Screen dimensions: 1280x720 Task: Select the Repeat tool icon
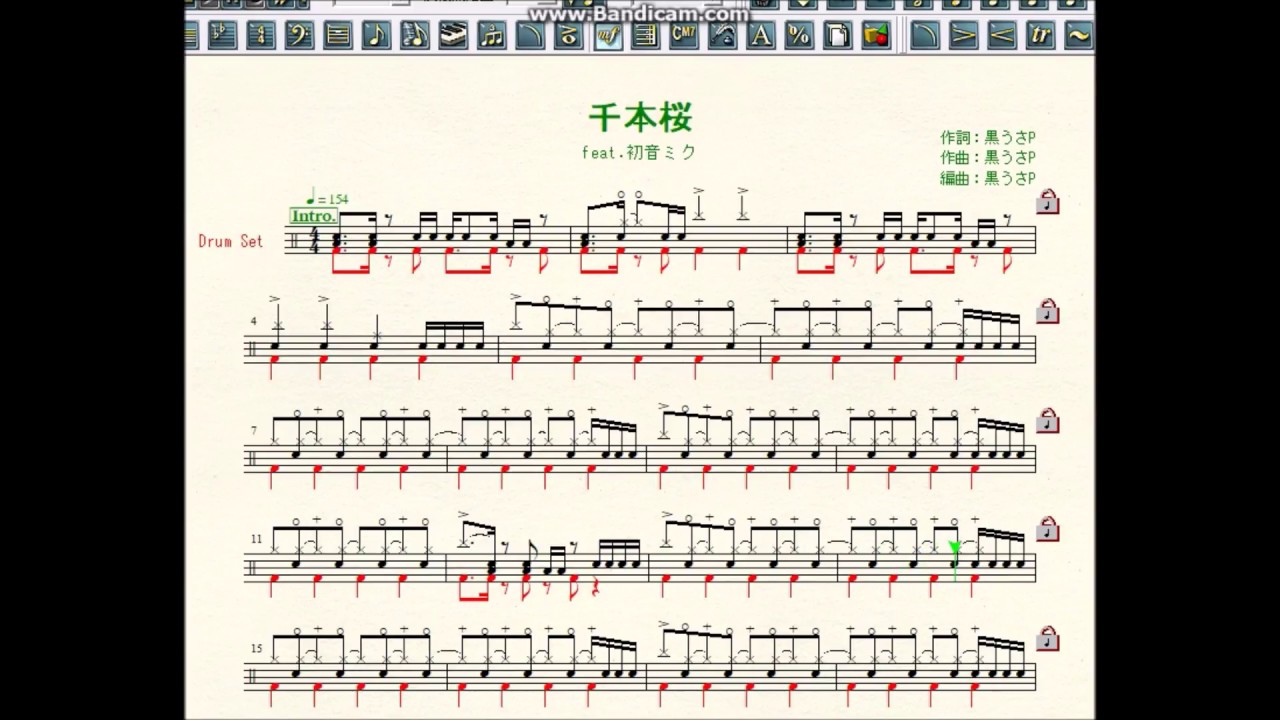(646, 36)
